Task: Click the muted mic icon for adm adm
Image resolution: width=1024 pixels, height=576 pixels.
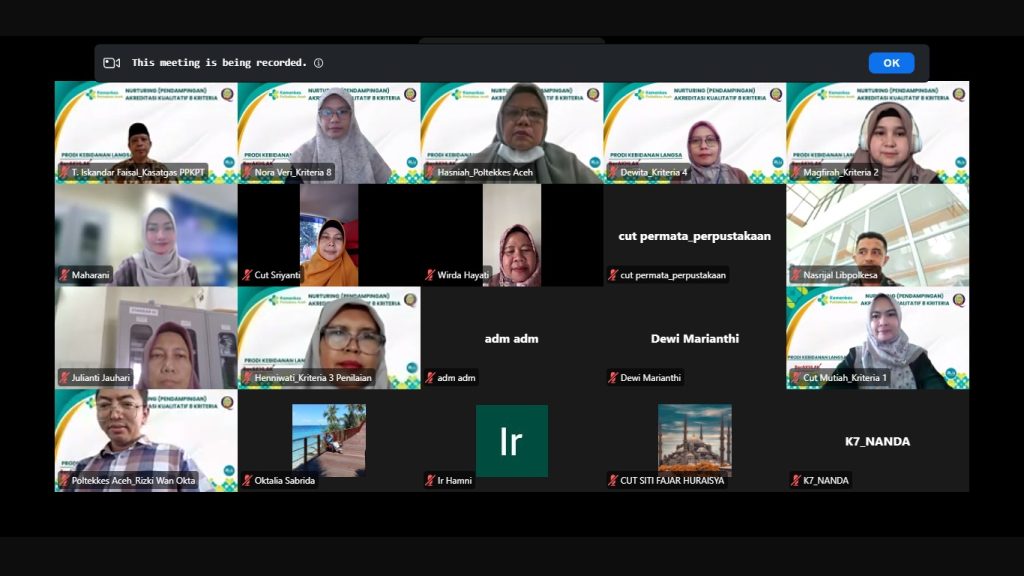Action: pyautogui.click(x=430, y=377)
